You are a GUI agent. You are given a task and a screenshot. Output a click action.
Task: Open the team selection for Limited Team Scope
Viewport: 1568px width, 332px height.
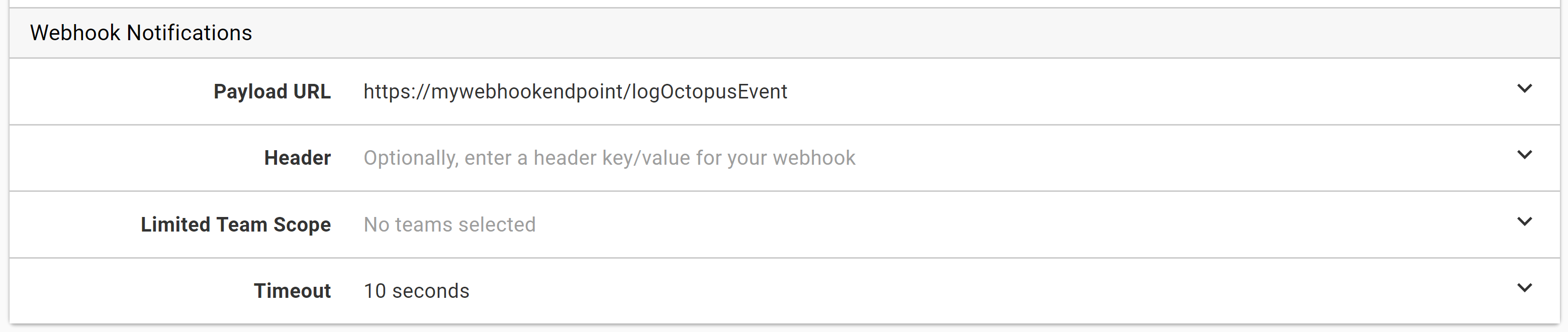pos(449,225)
